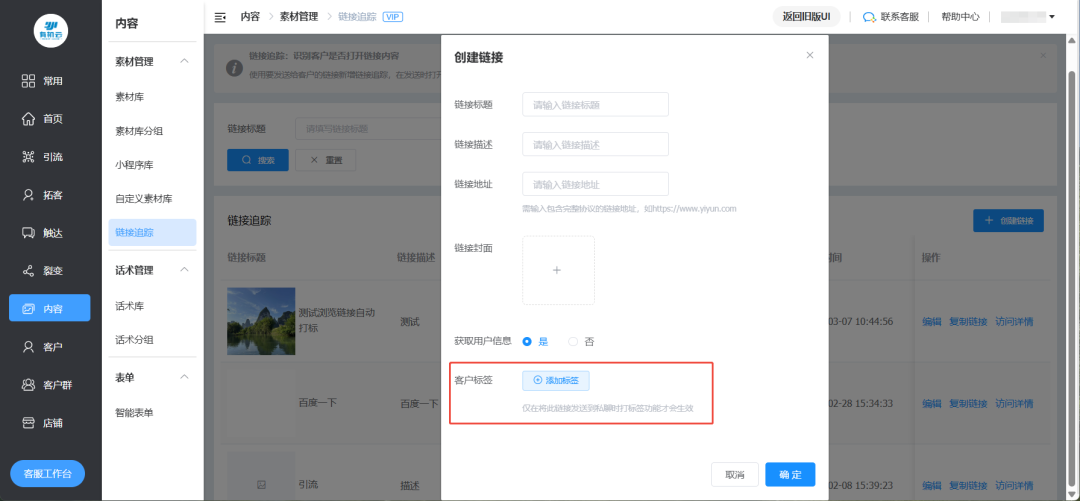Click 编辑 for the 15:34:33 row
Viewport: 1080px width, 501px height.
(x=932, y=403)
